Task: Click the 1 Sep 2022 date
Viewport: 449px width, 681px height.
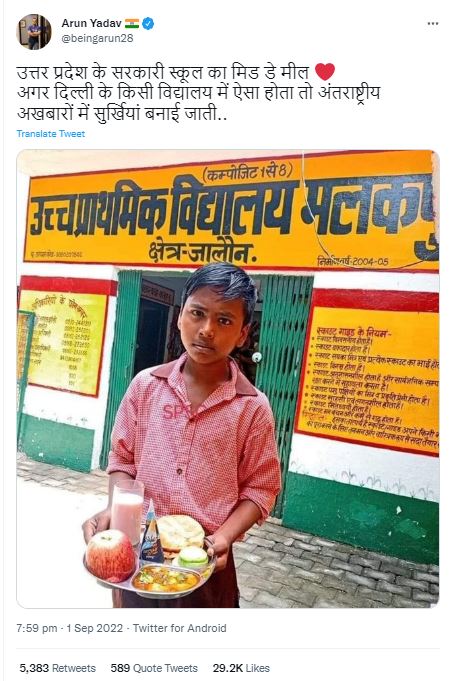Action: click(x=95, y=628)
